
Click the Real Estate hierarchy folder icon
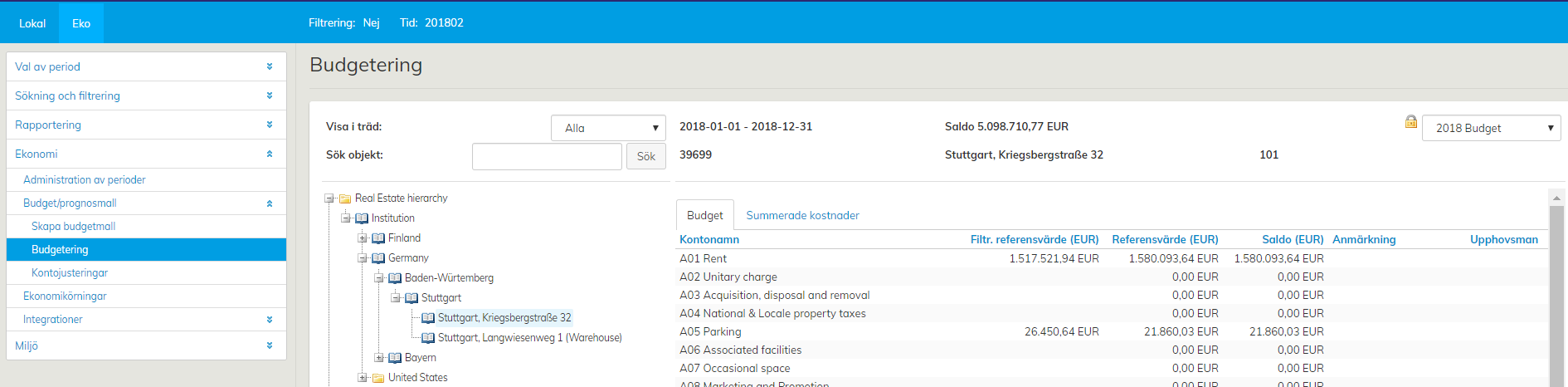click(x=345, y=198)
